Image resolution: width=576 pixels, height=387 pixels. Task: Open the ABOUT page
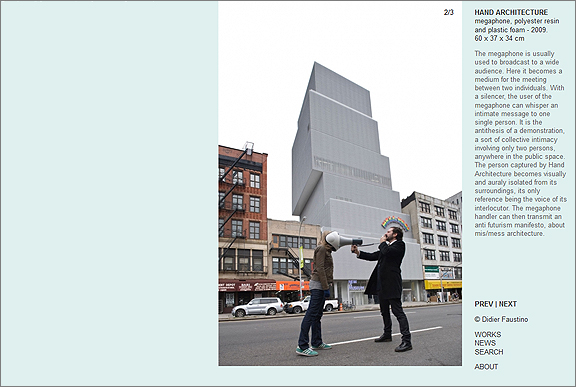pyautogui.click(x=486, y=367)
